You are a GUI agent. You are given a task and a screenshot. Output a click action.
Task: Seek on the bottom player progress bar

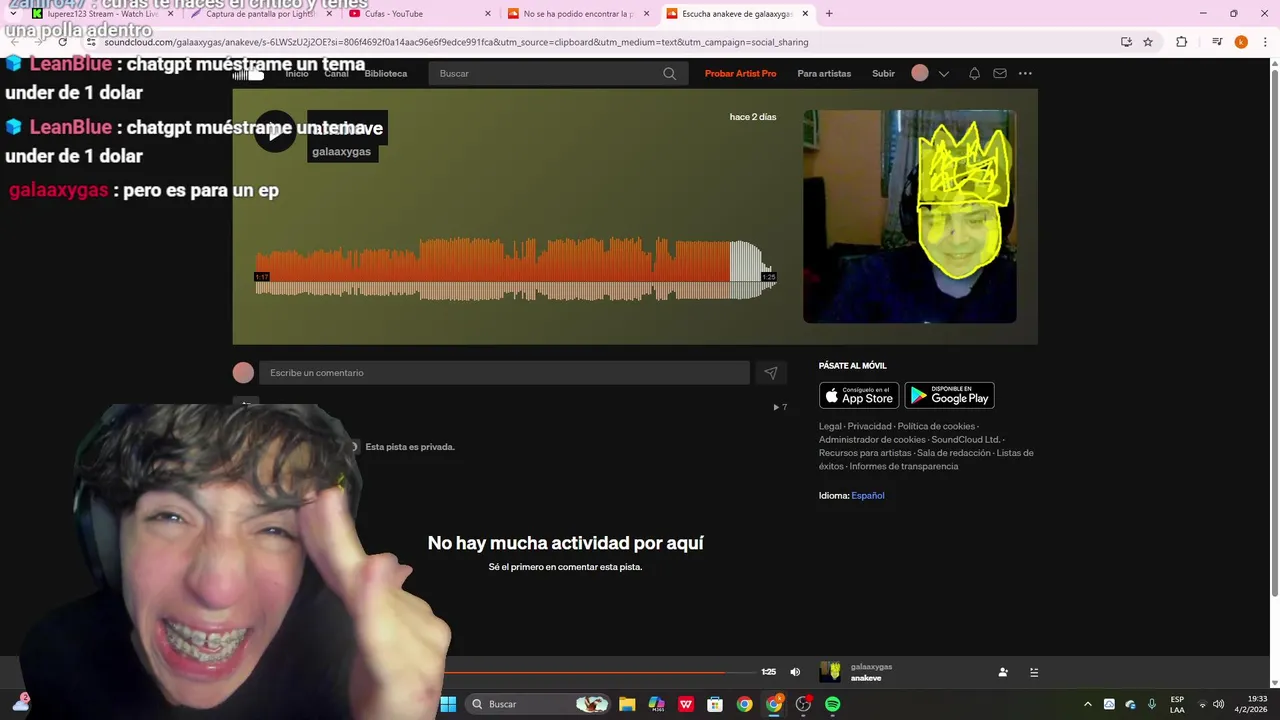(x=600, y=672)
